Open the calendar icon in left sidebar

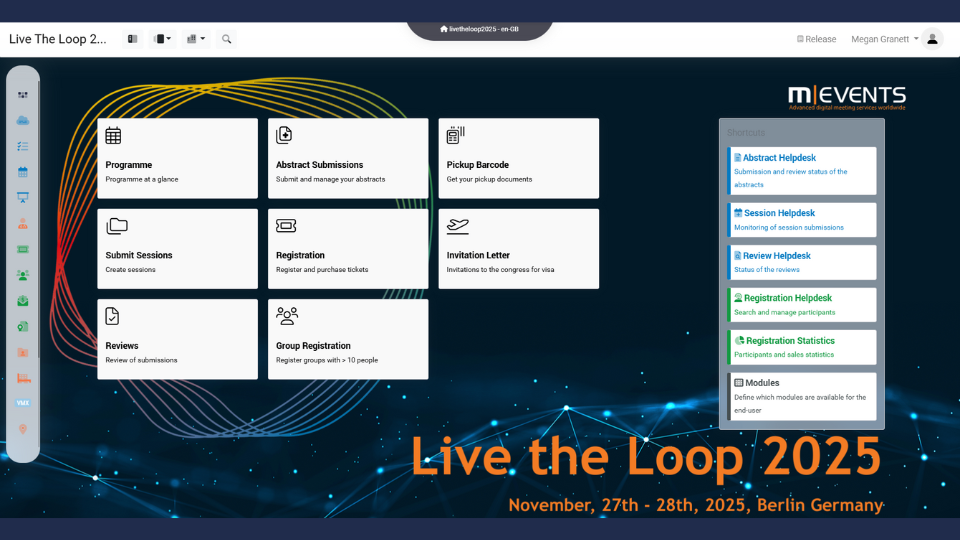pos(23,172)
